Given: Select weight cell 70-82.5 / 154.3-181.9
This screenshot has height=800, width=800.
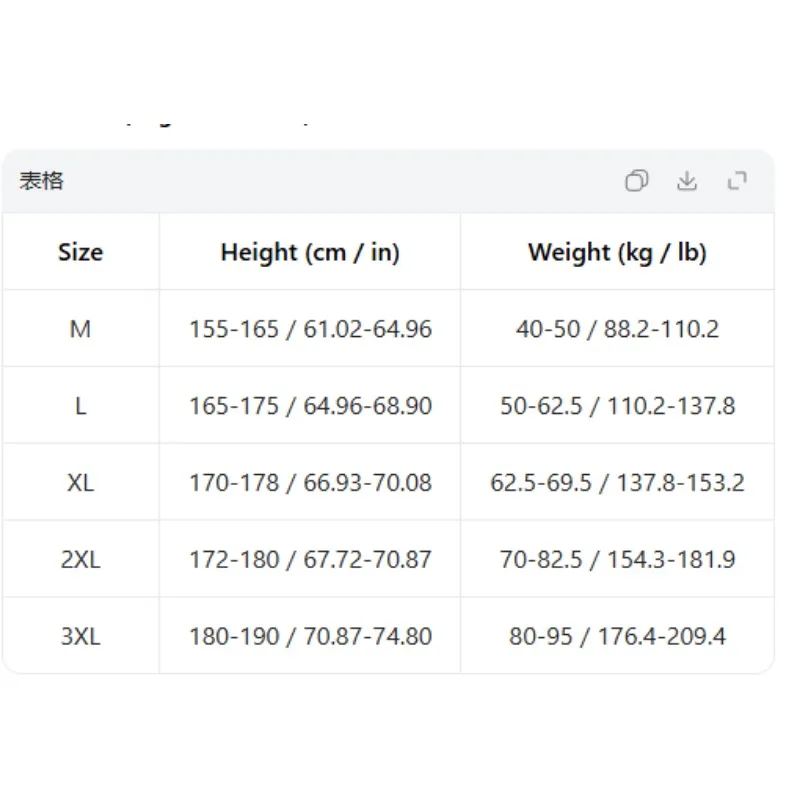Looking at the screenshot, I should click(x=617, y=560).
